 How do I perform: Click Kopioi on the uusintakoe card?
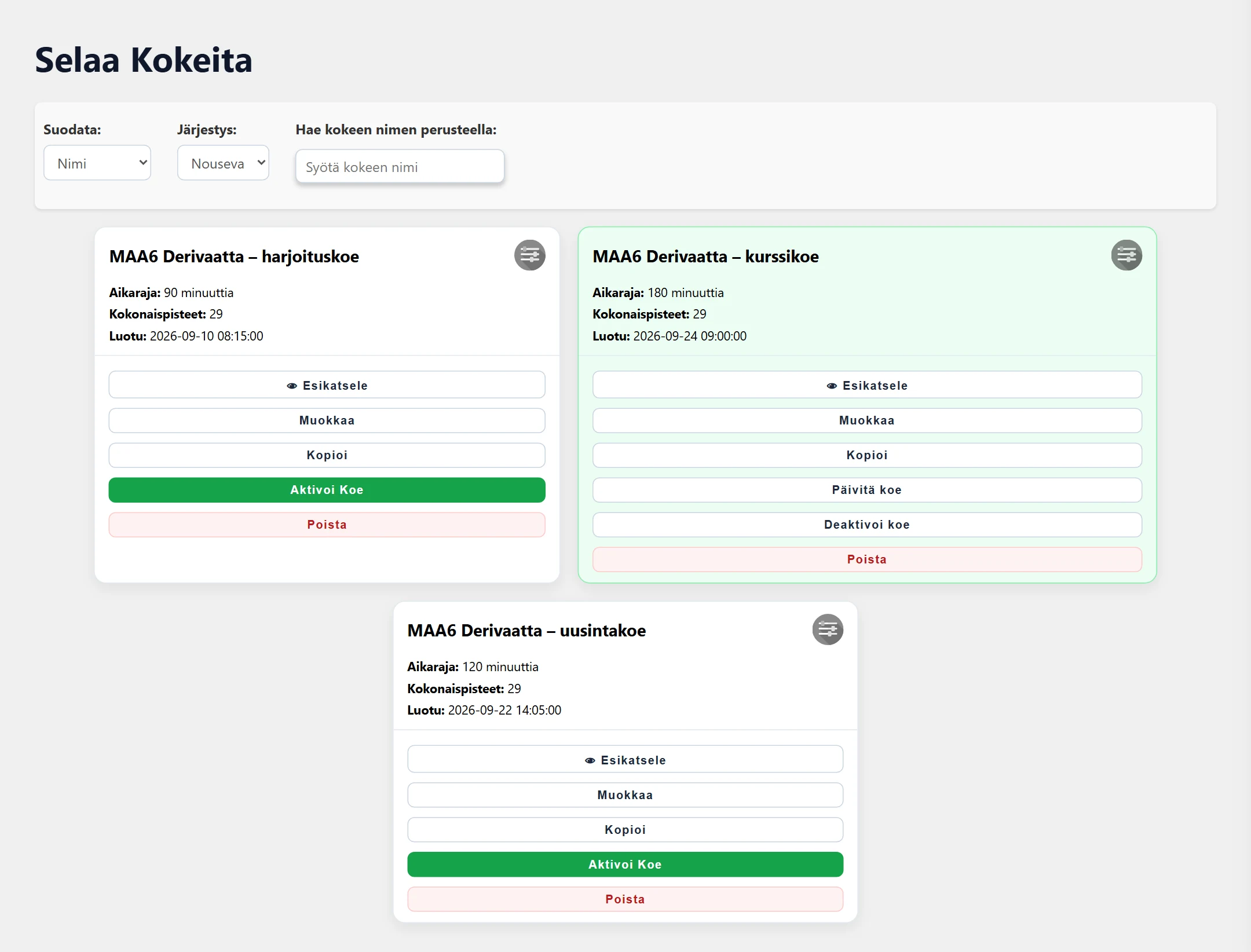coord(625,830)
